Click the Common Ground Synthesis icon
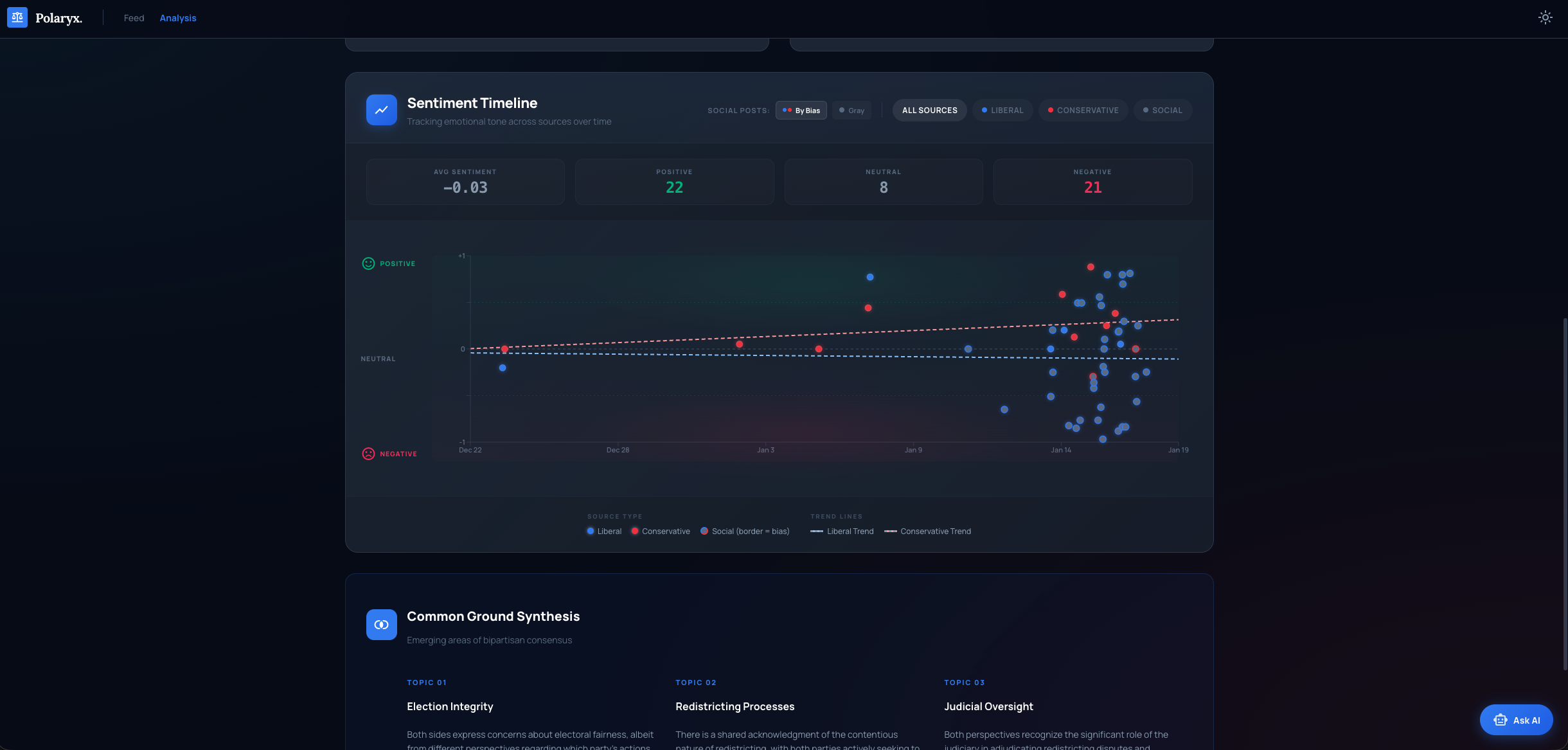This screenshot has height=750, width=1568. [x=381, y=625]
